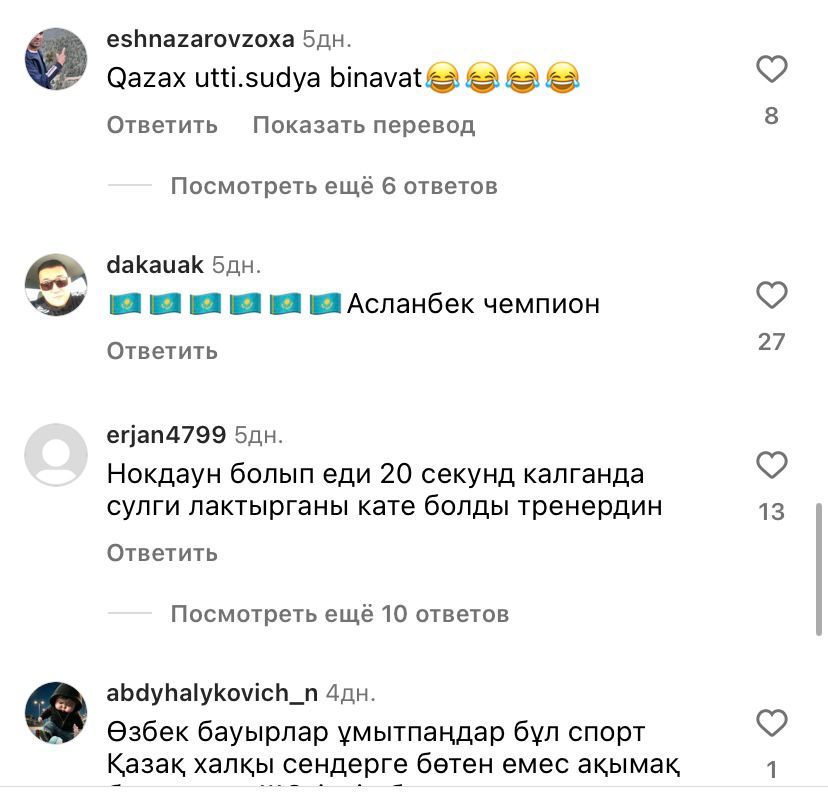
Task: Reply to erjan4799's comment via Ответить
Action: [x=162, y=553]
